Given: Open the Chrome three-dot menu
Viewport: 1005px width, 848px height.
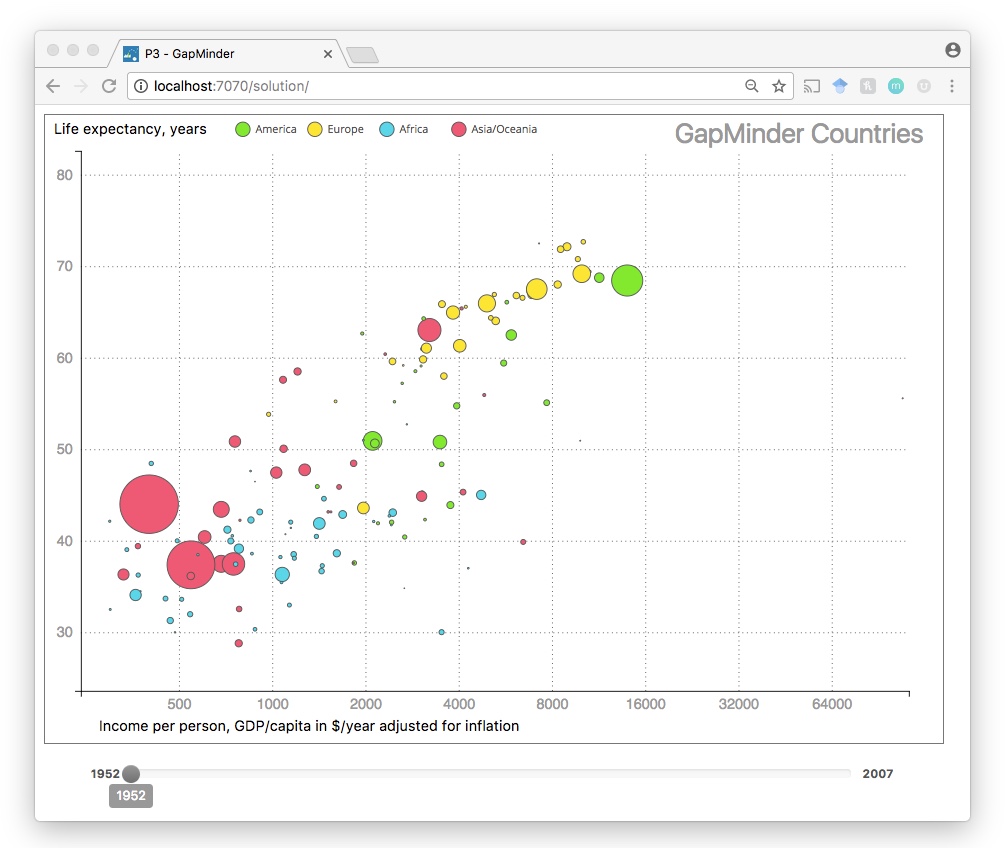Looking at the screenshot, I should tap(952, 87).
